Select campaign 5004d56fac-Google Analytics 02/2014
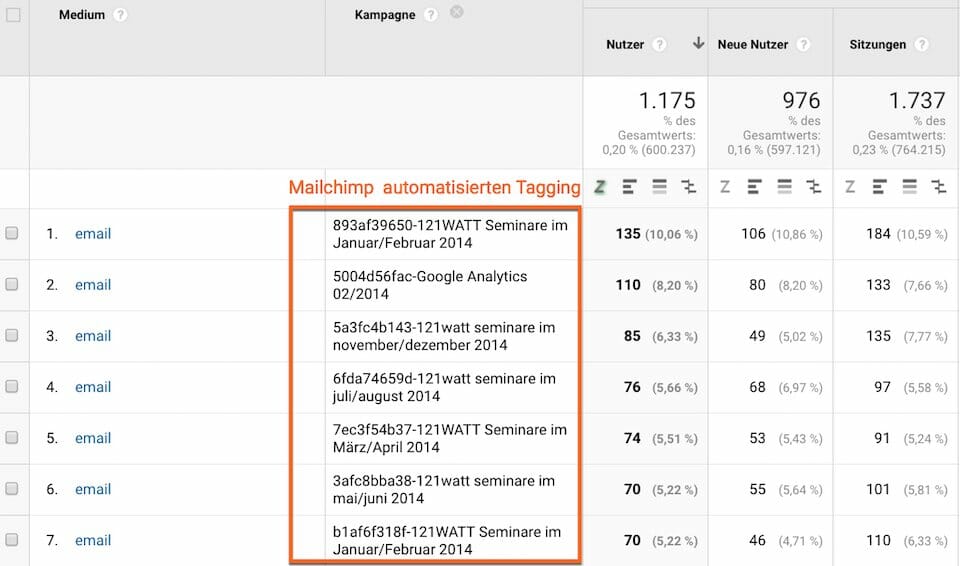Image resolution: width=960 pixels, height=566 pixels. (430, 285)
